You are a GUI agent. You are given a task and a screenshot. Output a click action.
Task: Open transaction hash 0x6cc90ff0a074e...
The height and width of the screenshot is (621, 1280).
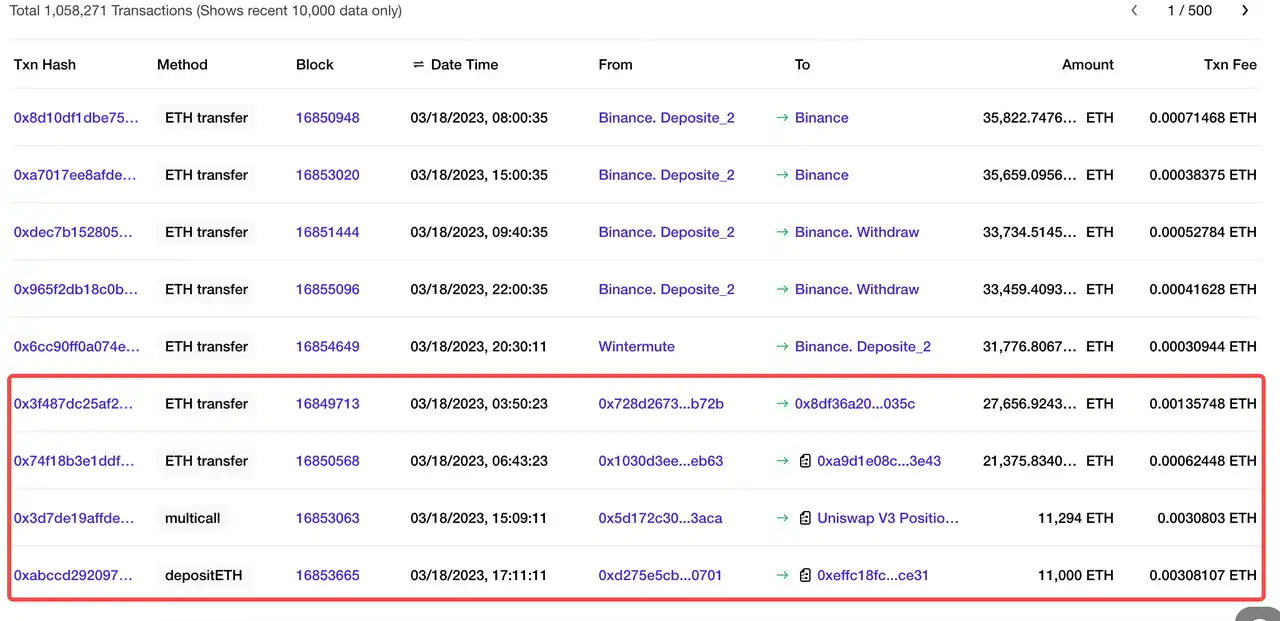tap(77, 346)
